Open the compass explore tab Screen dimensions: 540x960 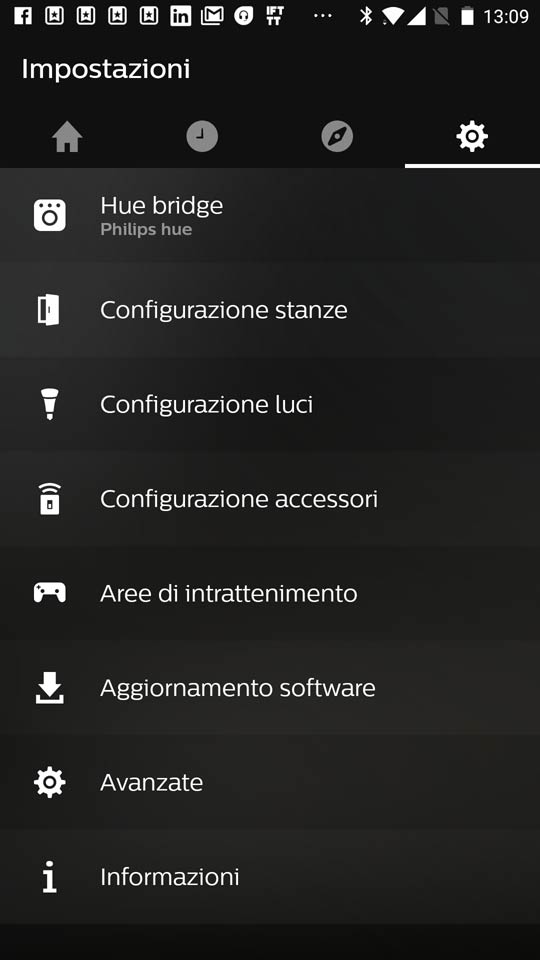click(337, 136)
